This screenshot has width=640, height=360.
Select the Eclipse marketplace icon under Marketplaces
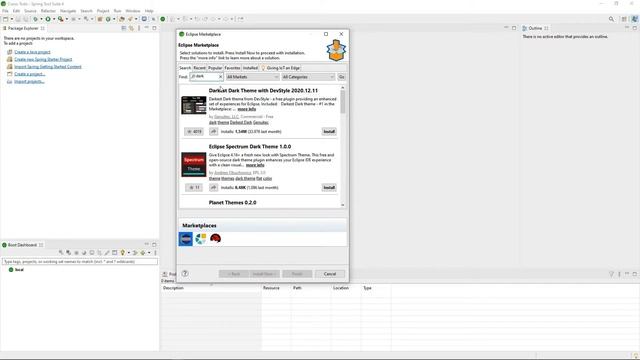(186, 239)
